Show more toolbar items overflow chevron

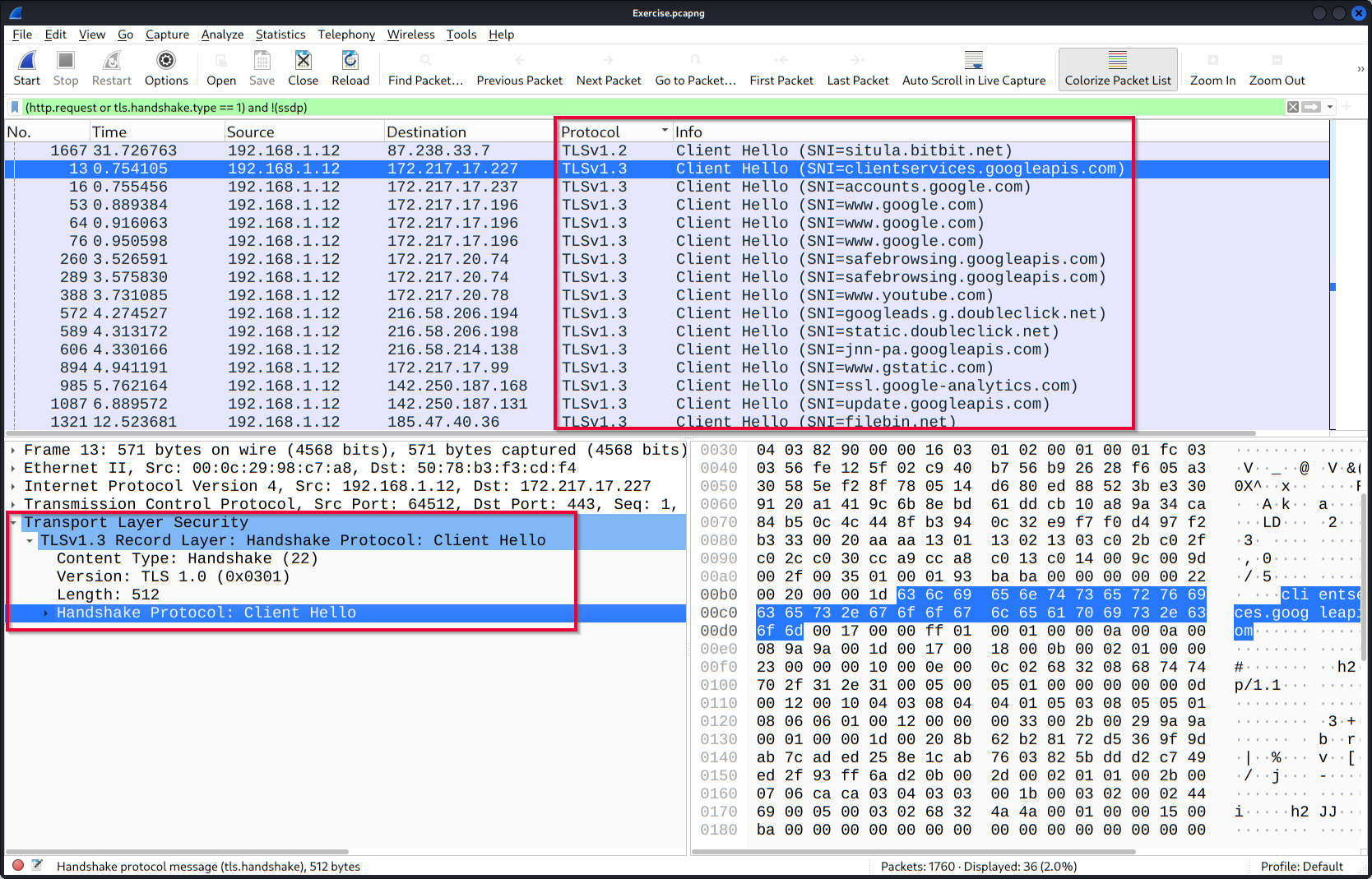(1360, 68)
